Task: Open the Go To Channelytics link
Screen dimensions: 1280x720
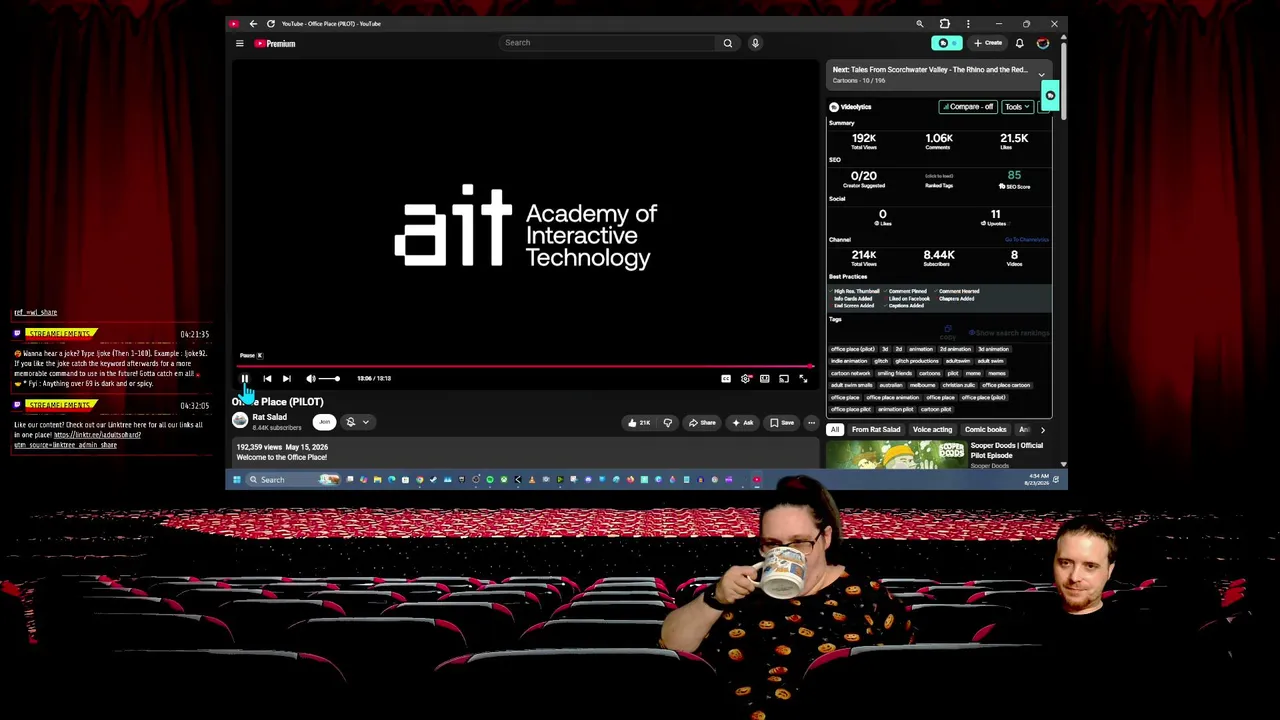Action: pos(1027,240)
